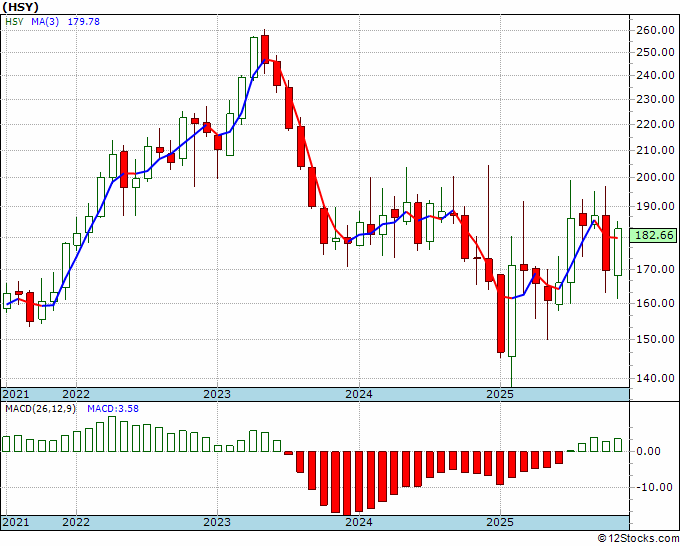This screenshot has height=546, width=680.
Task: Click 2021 on the price chart timeline
Action: click(16, 394)
